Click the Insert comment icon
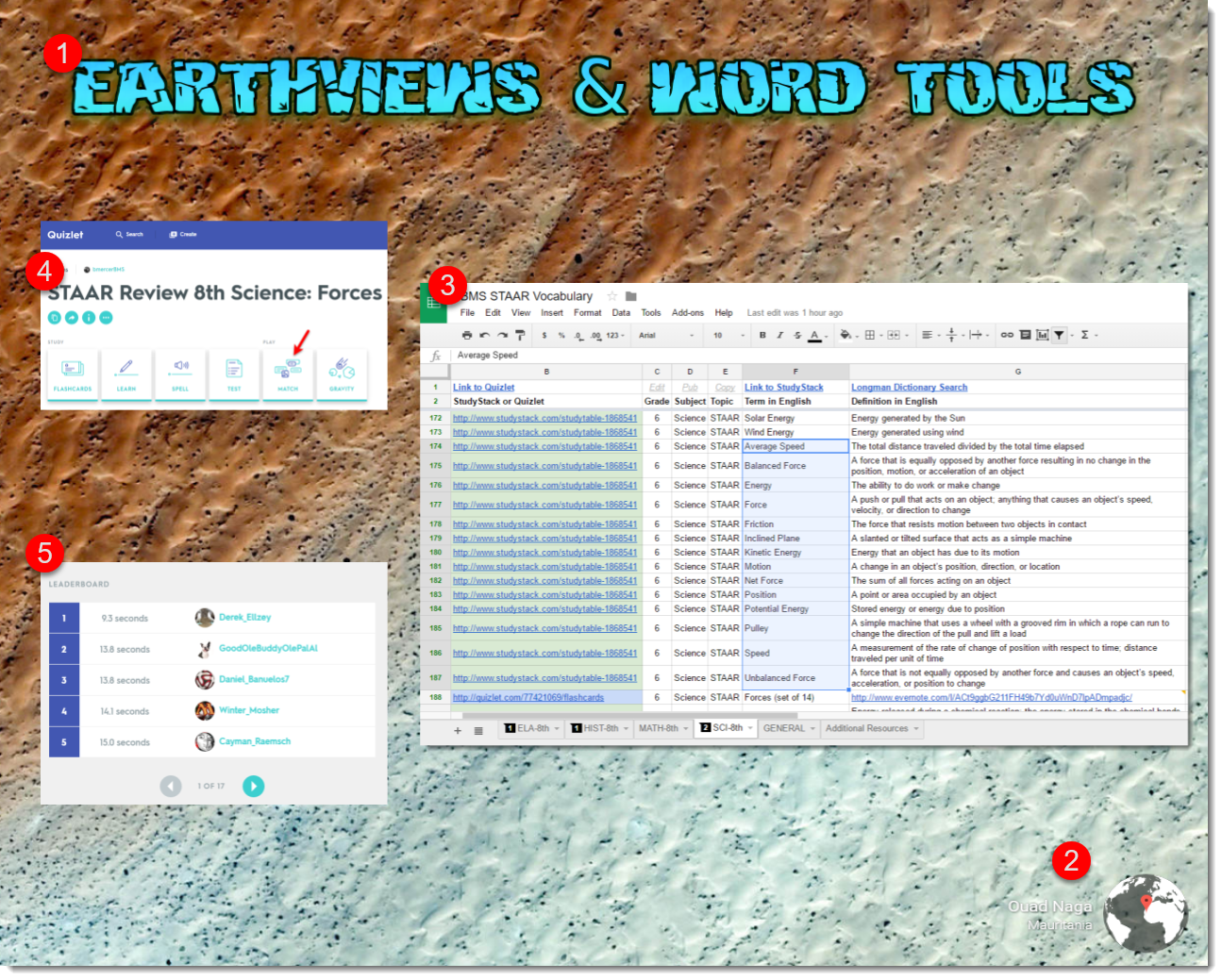The height and width of the screenshot is (980, 1222). click(x=1025, y=335)
